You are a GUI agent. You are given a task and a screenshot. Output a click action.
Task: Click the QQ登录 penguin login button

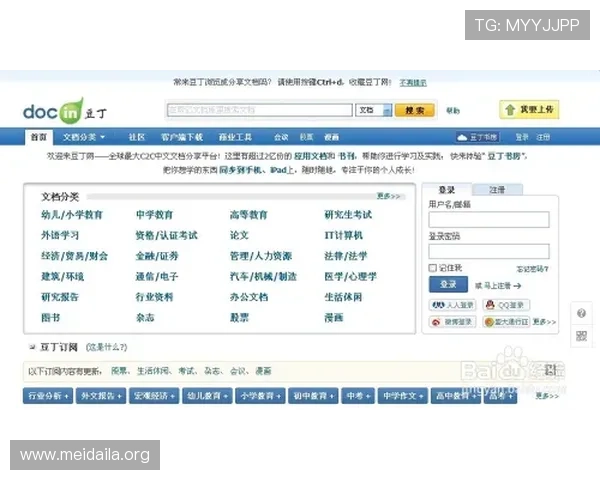(506, 305)
